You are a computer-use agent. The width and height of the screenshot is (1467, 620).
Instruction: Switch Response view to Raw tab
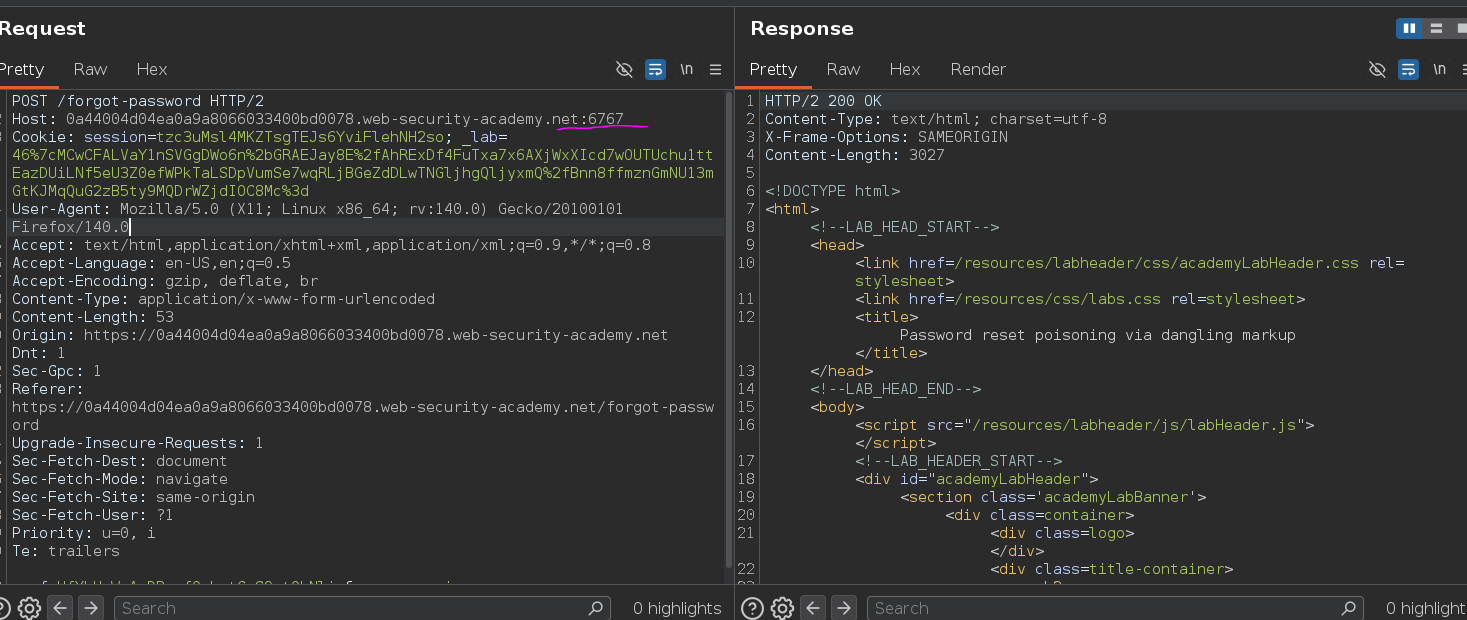[843, 69]
